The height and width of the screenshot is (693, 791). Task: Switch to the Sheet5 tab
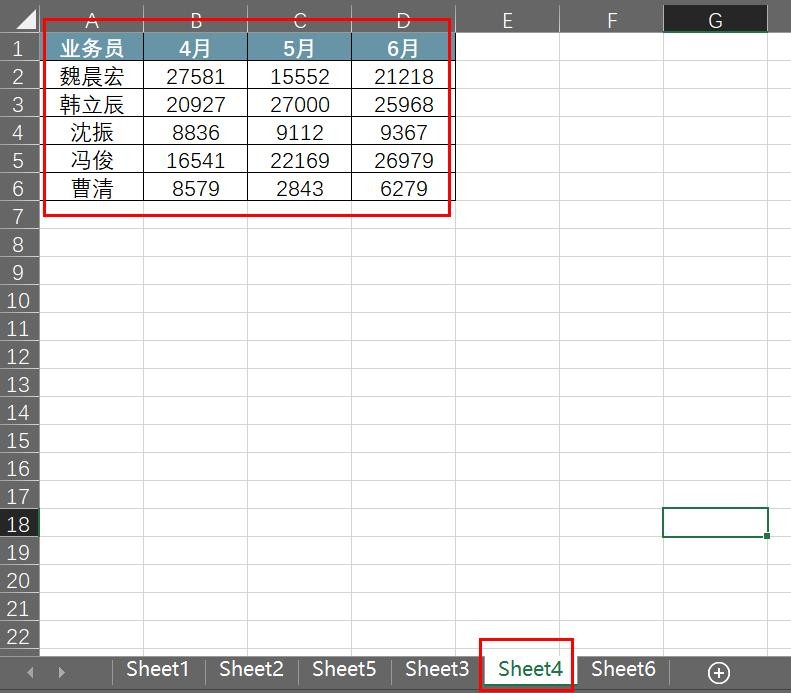(x=344, y=669)
